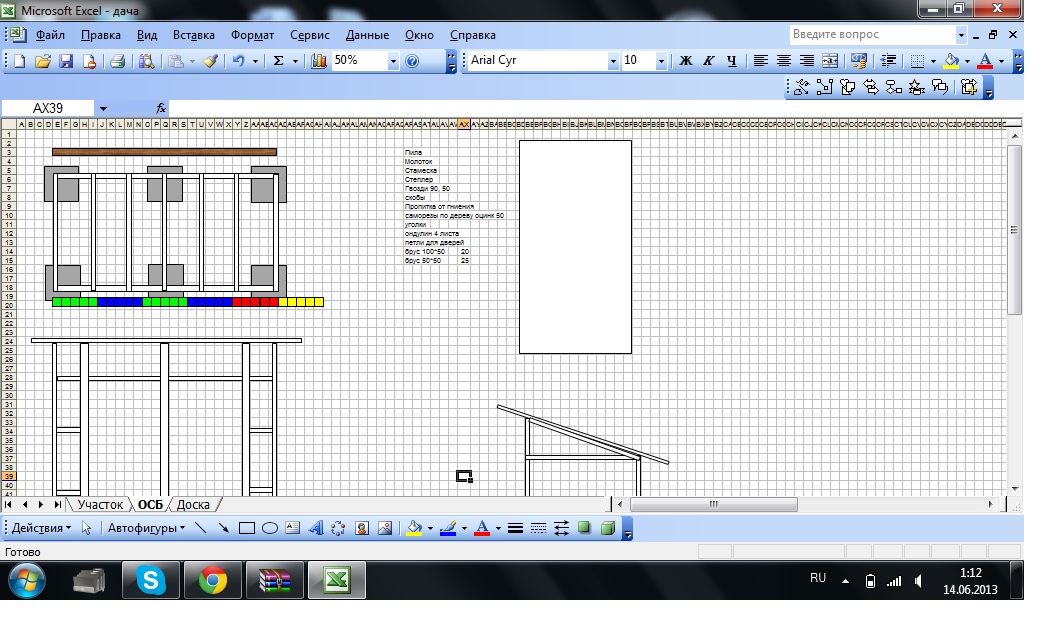Create a new workbook with New icon
Viewport: 1048px width, 624px height.
pyautogui.click(x=19, y=61)
